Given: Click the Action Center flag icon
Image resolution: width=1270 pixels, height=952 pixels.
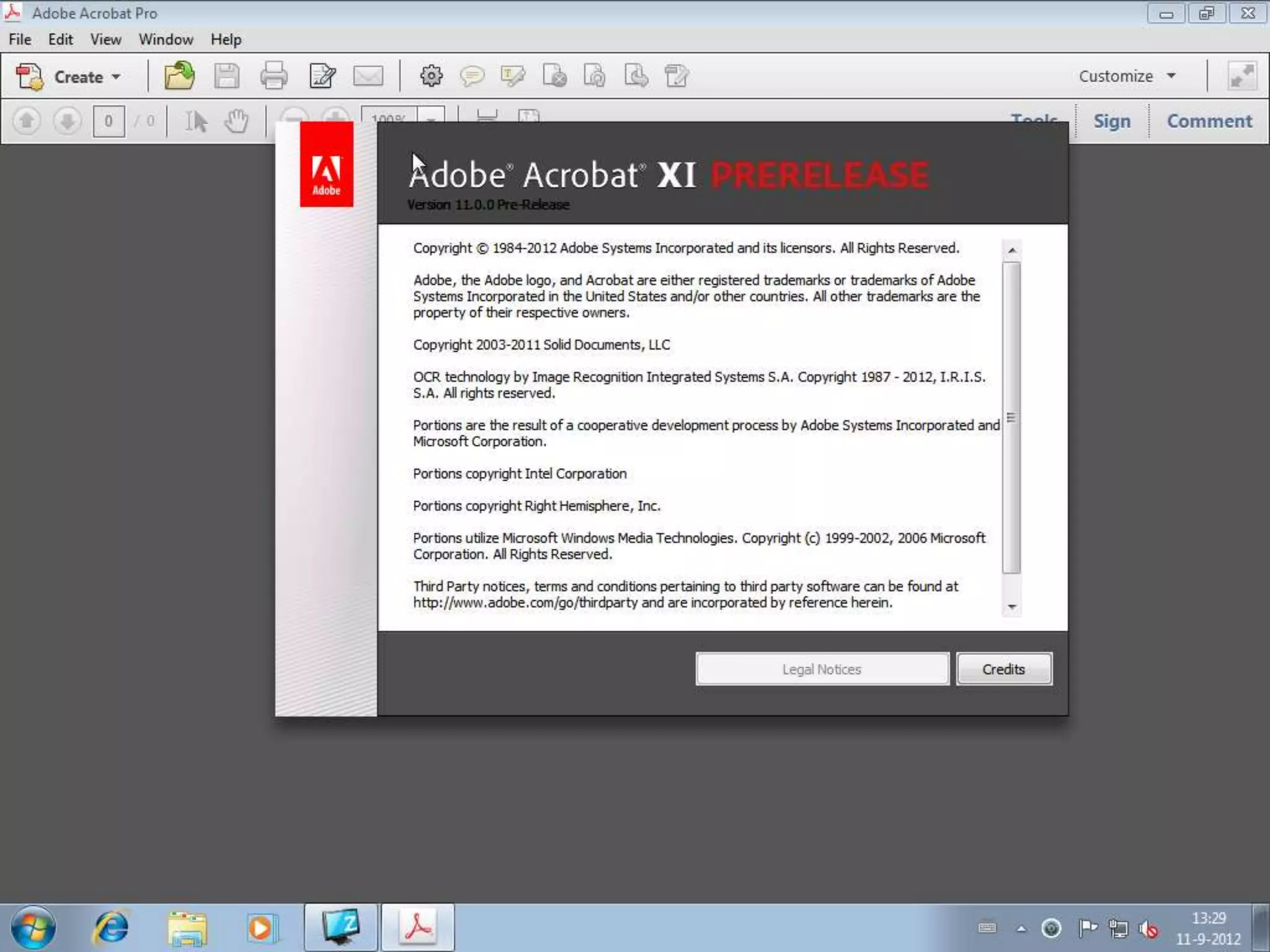Looking at the screenshot, I should coord(1088,928).
